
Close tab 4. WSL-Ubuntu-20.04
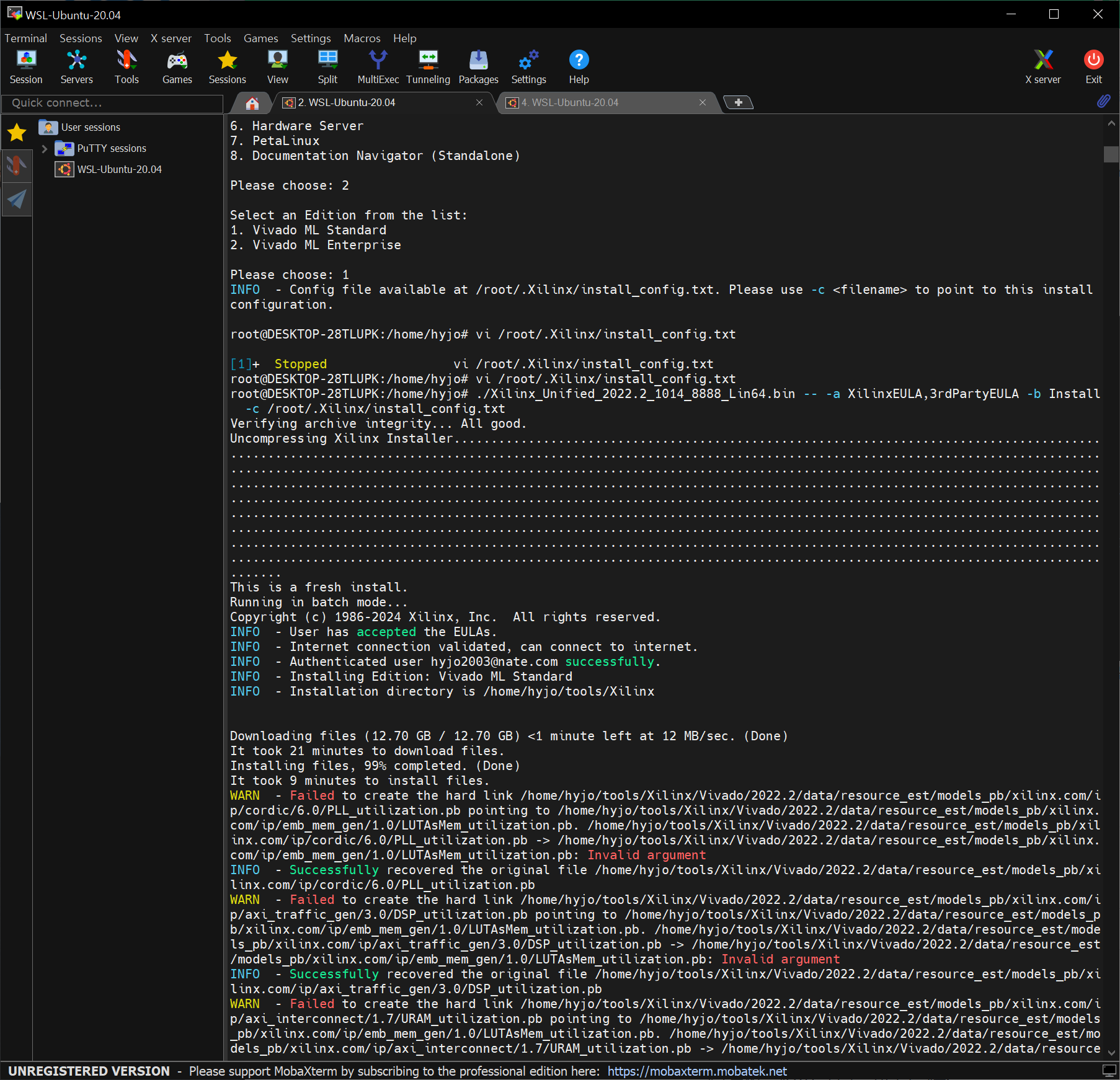pos(703,102)
